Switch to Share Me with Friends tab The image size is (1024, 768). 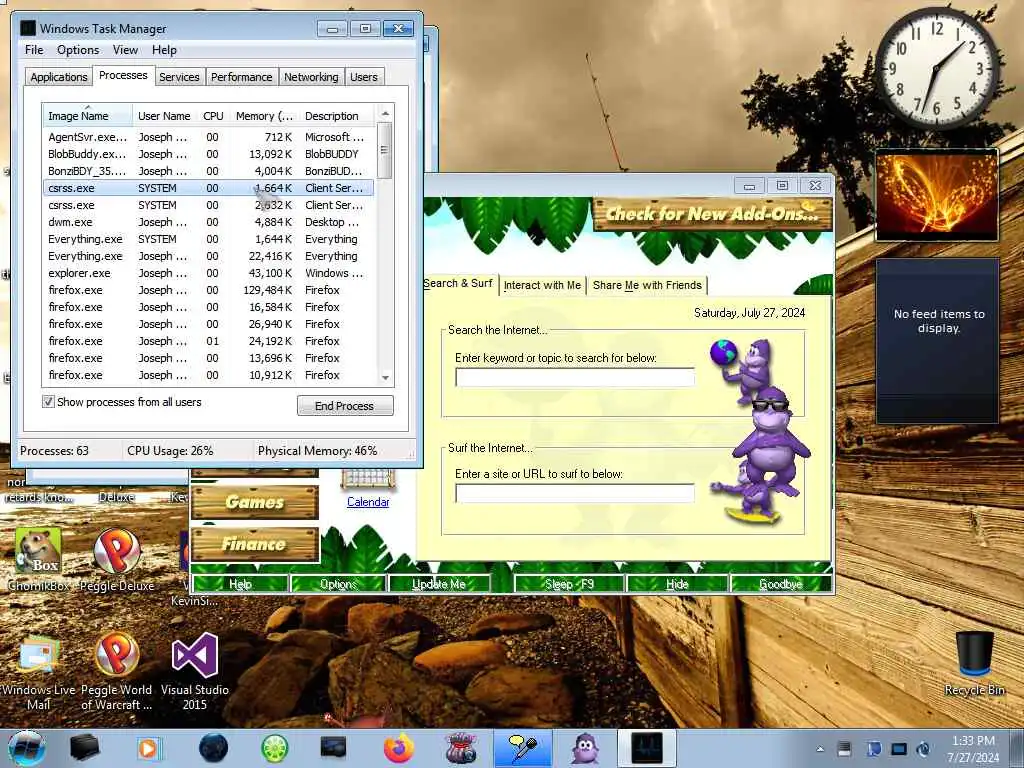coord(647,285)
